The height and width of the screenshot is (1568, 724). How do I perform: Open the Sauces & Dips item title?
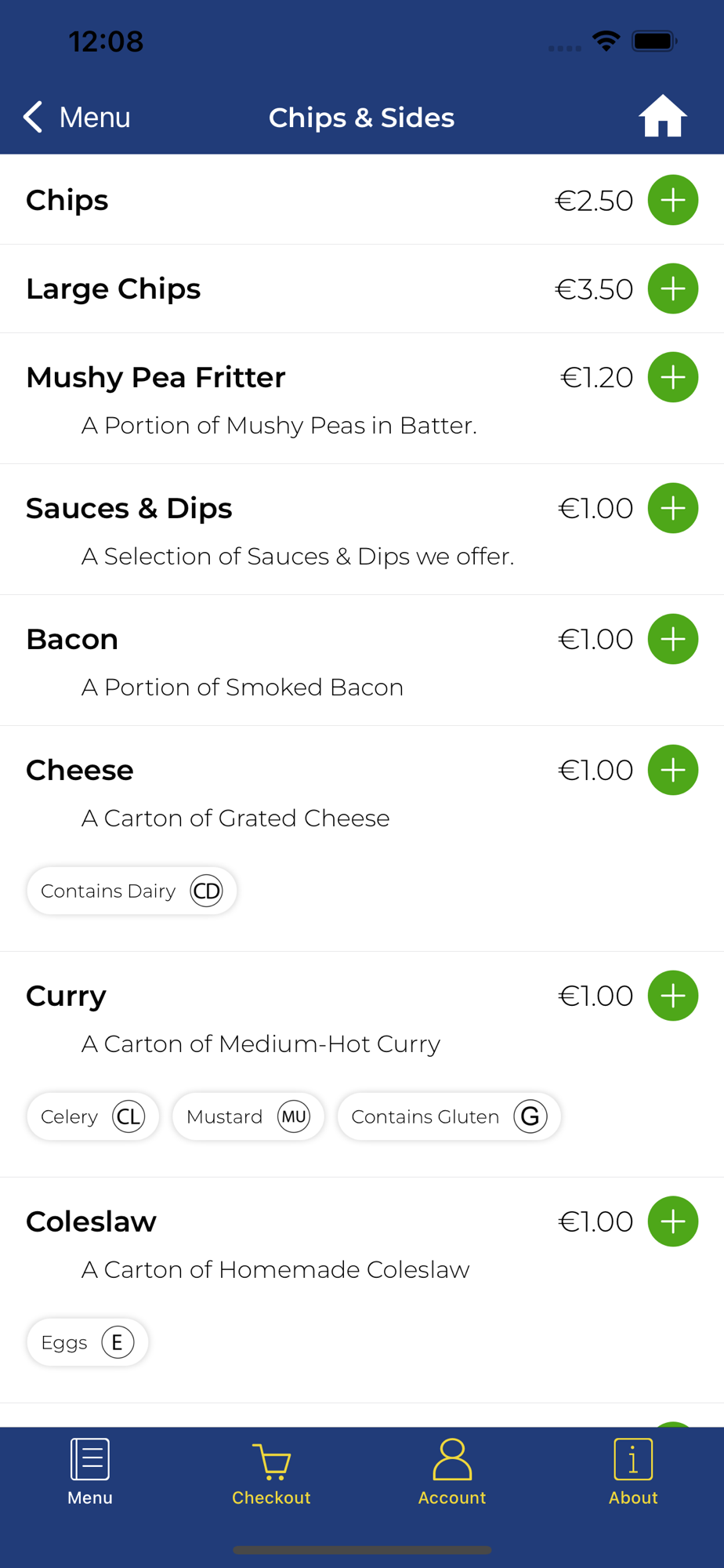tap(129, 508)
